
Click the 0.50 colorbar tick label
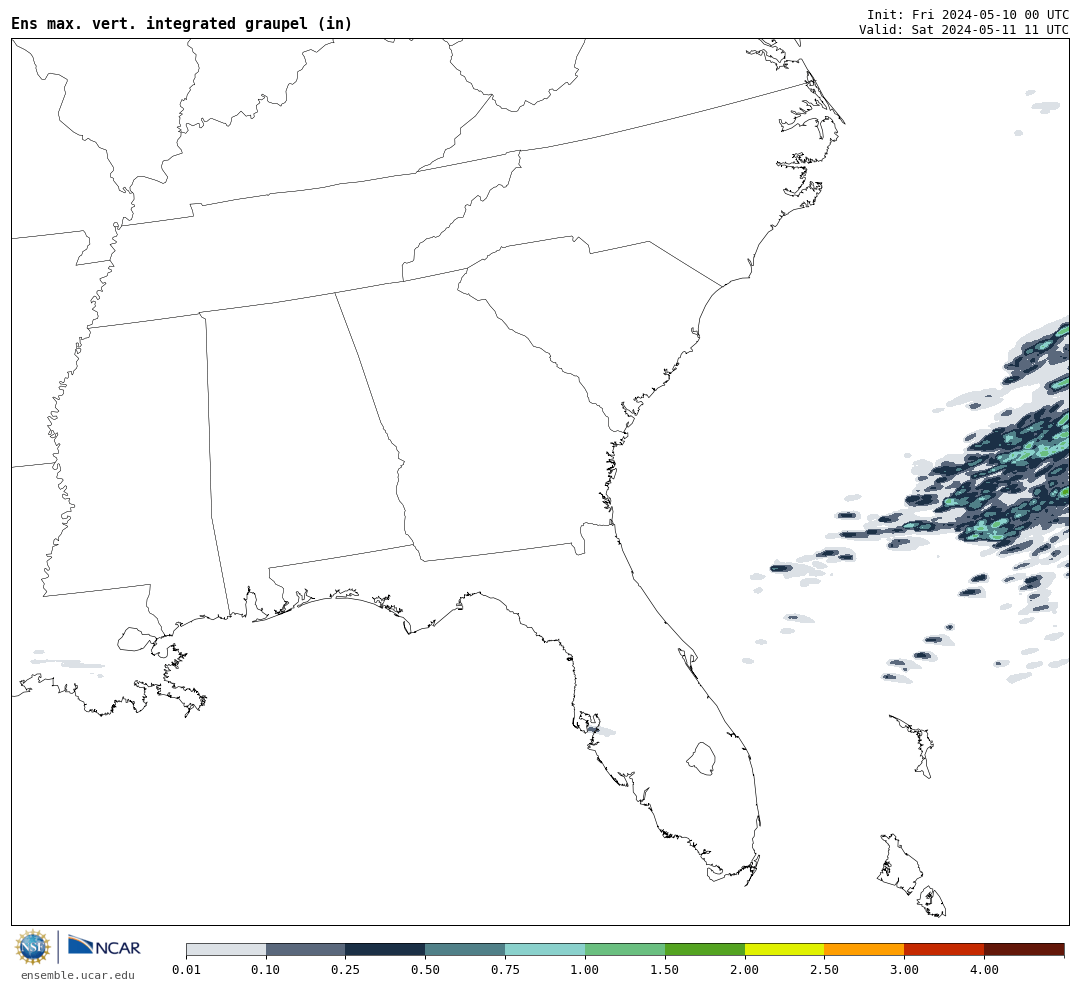click(426, 970)
